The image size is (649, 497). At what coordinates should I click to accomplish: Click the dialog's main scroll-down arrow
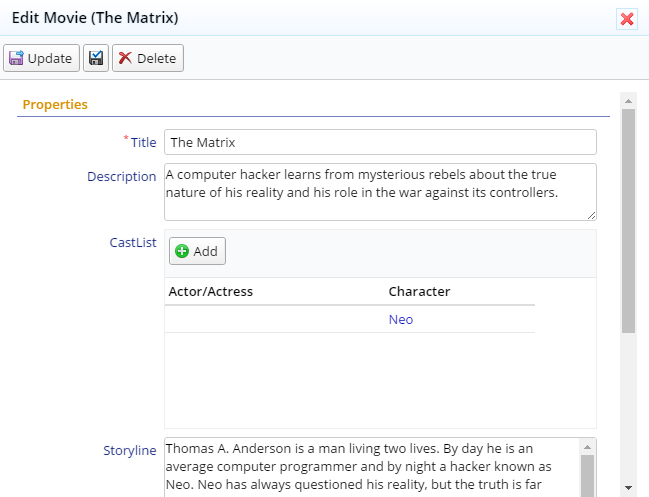tap(628, 487)
